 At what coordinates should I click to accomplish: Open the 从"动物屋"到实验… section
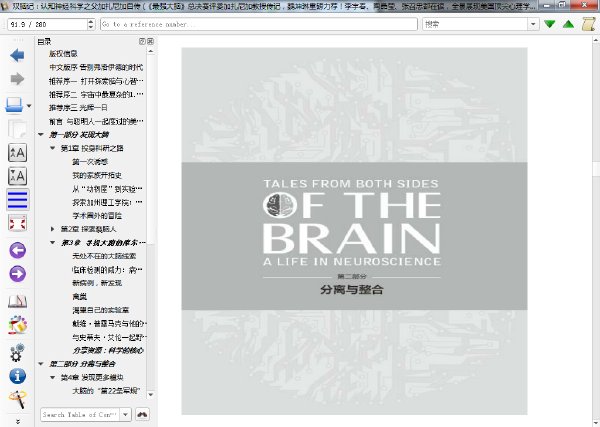click(x=108, y=189)
